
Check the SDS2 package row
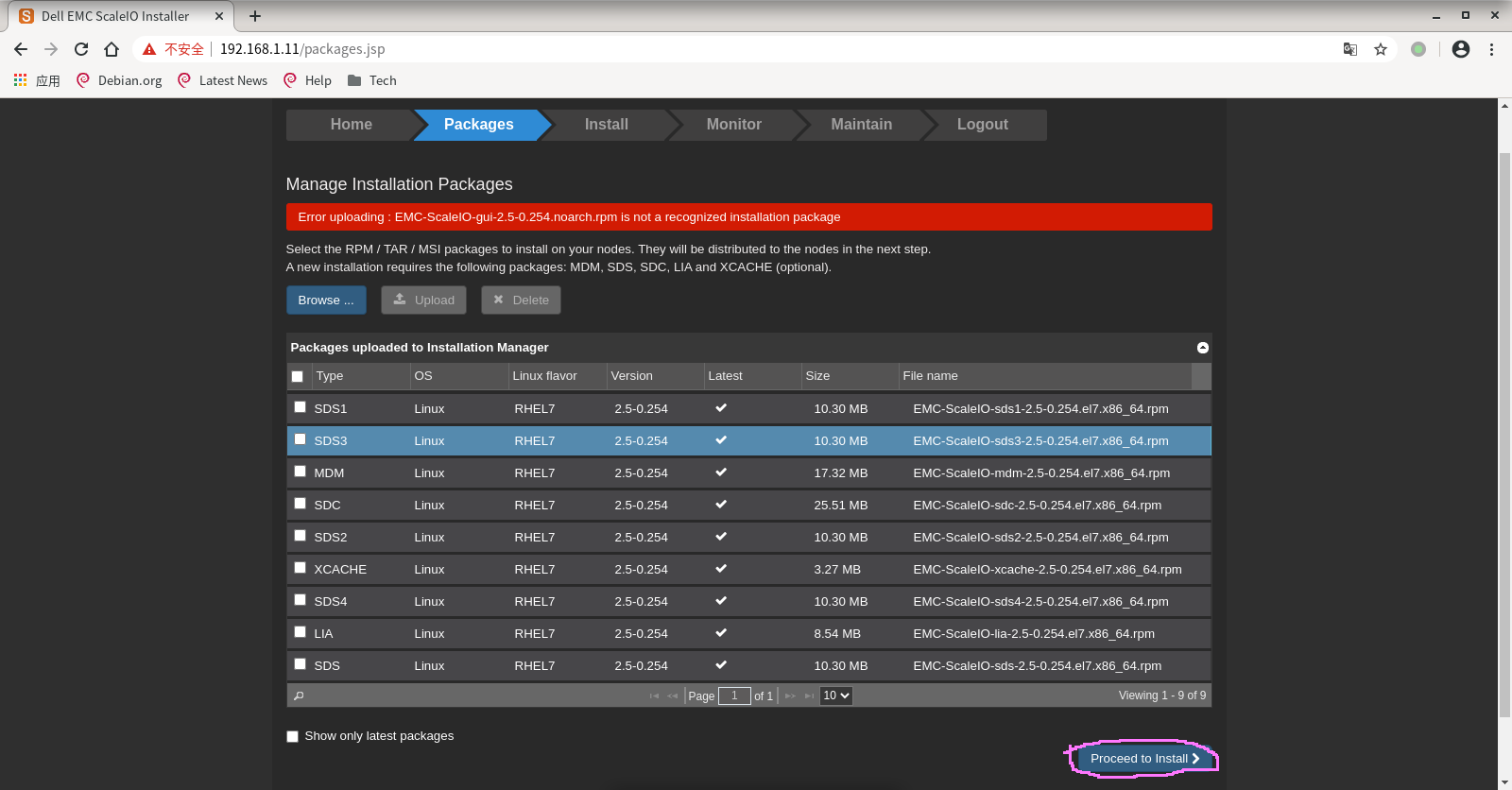[x=300, y=536]
